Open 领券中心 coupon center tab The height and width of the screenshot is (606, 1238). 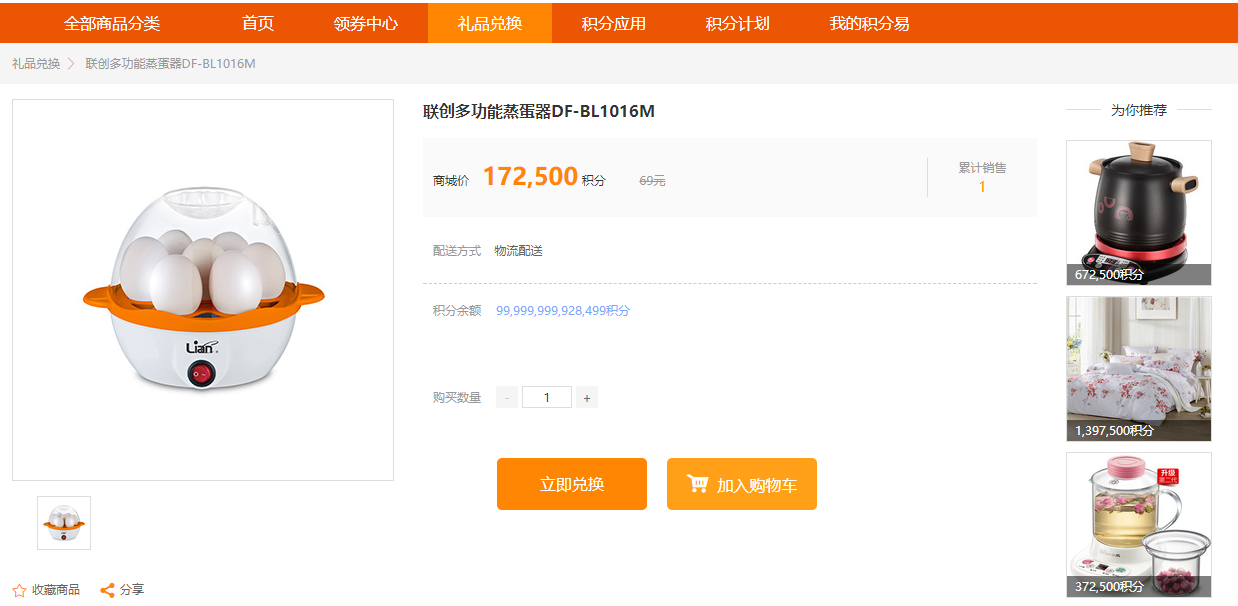pyautogui.click(x=366, y=23)
